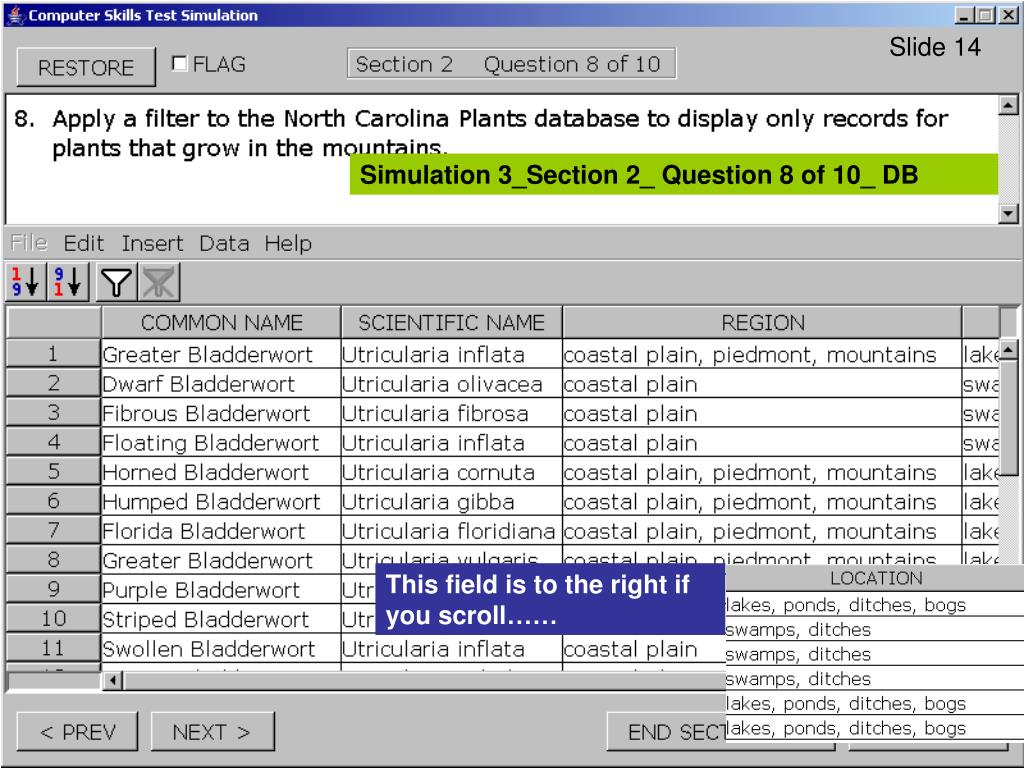Viewport: 1024px width, 768px height.
Task: Click the Striped Bladderwort cell
Action: click(x=221, y=618)
